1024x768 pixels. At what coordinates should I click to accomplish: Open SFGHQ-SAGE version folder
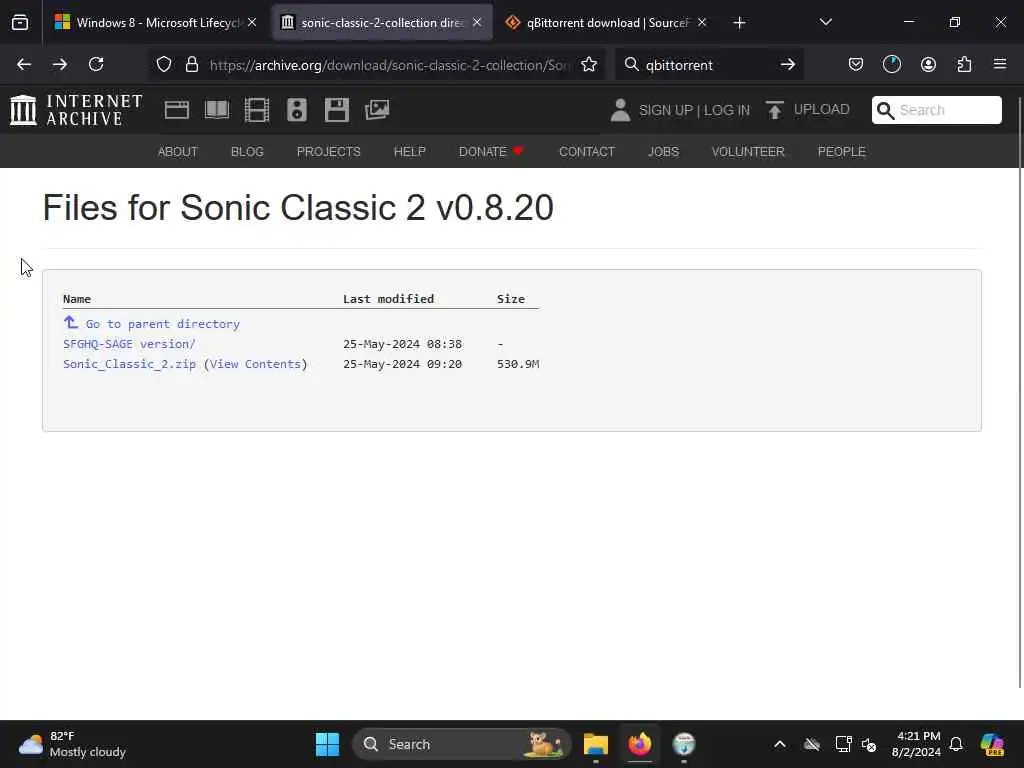[129, 344]
